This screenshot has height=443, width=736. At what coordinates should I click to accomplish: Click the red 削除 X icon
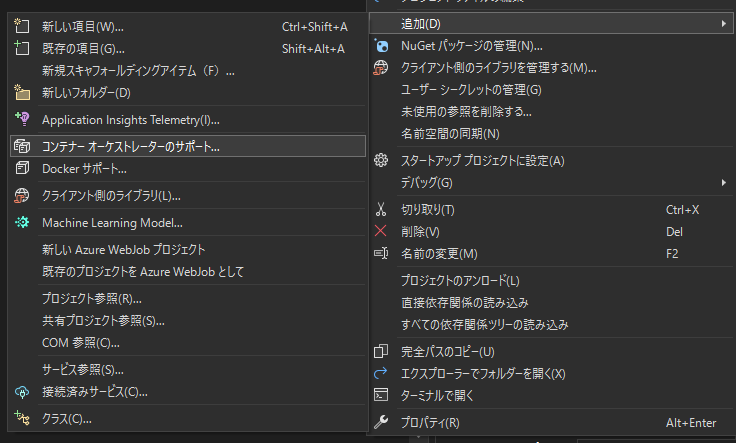click(x=381, y=231)
